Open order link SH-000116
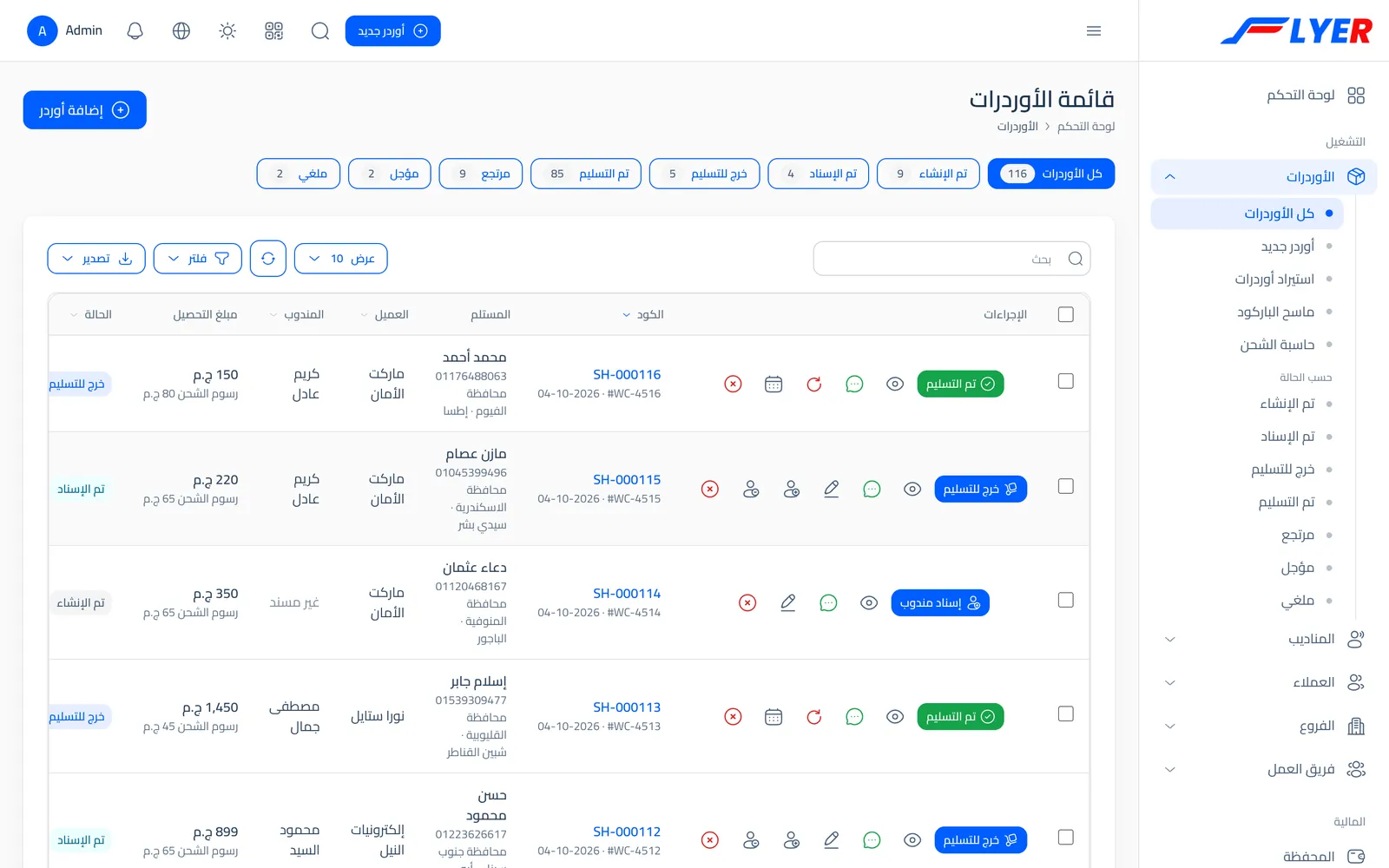The height and width of the screenshot is (868, 1389). 627,375
